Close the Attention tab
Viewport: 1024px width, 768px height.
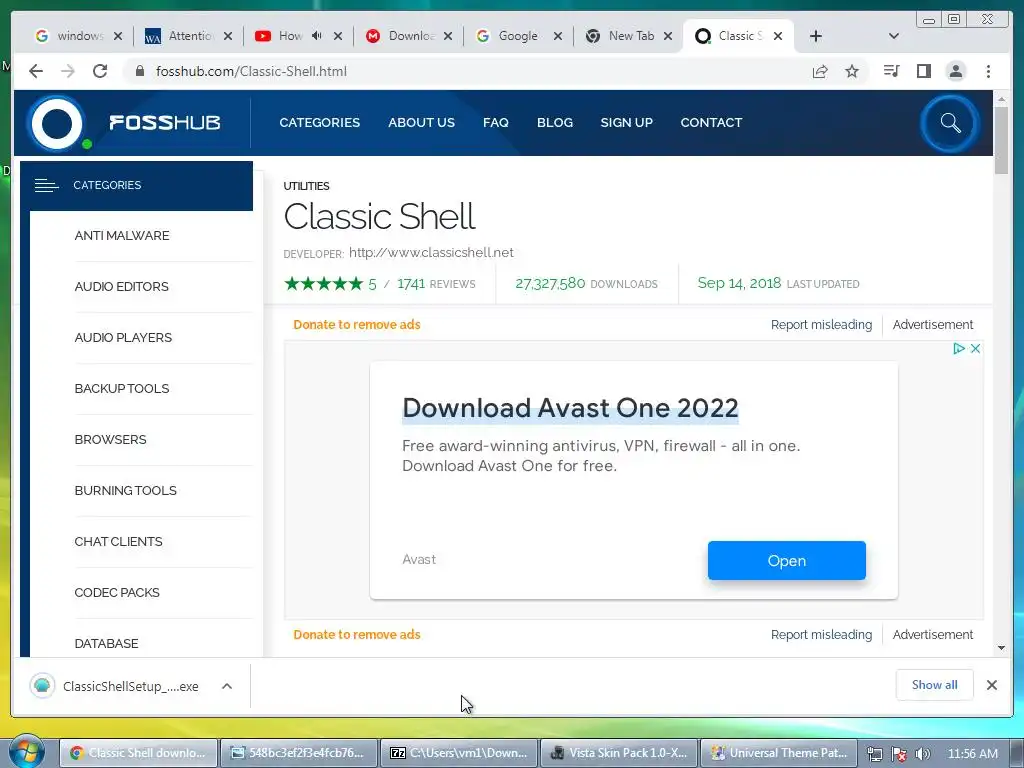(228, 36)
